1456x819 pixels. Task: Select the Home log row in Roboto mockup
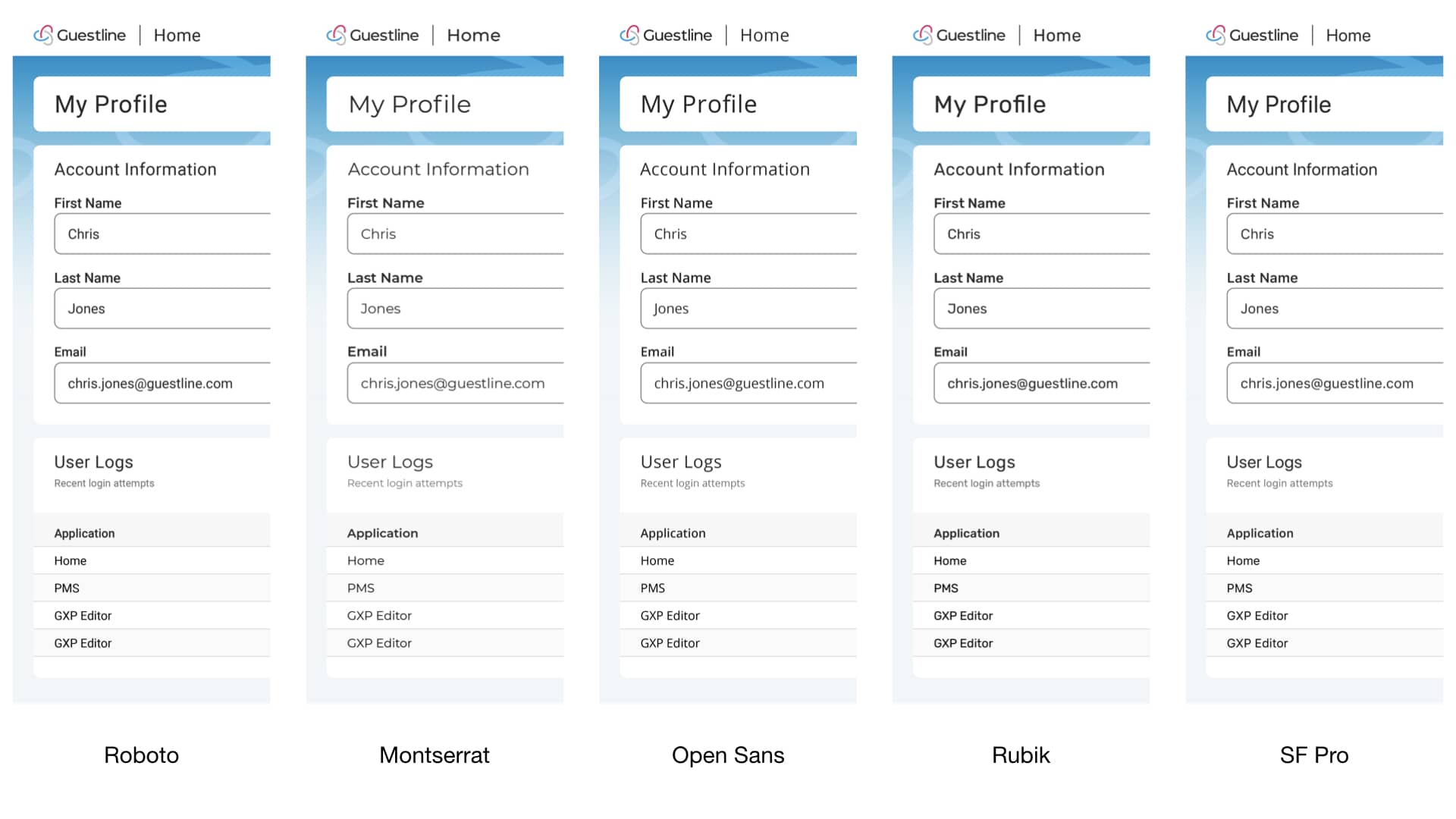[152, 560]
